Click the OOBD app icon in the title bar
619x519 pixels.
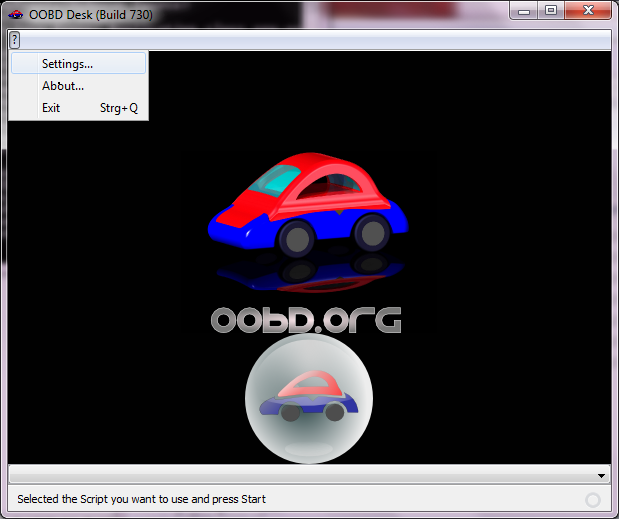(x=15, y=12)
